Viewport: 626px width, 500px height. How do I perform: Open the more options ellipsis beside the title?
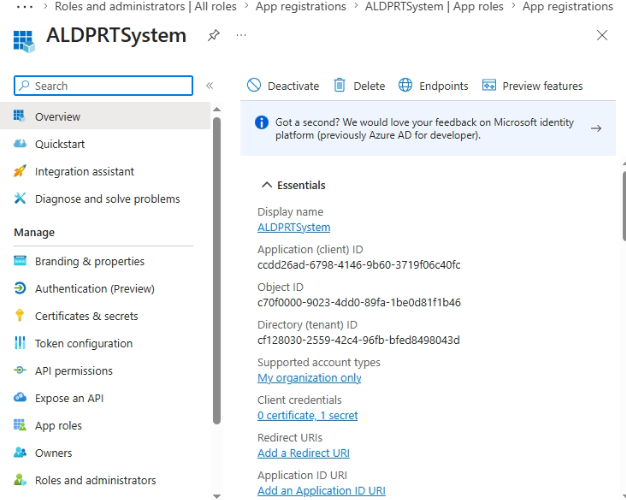click(241, 35)
